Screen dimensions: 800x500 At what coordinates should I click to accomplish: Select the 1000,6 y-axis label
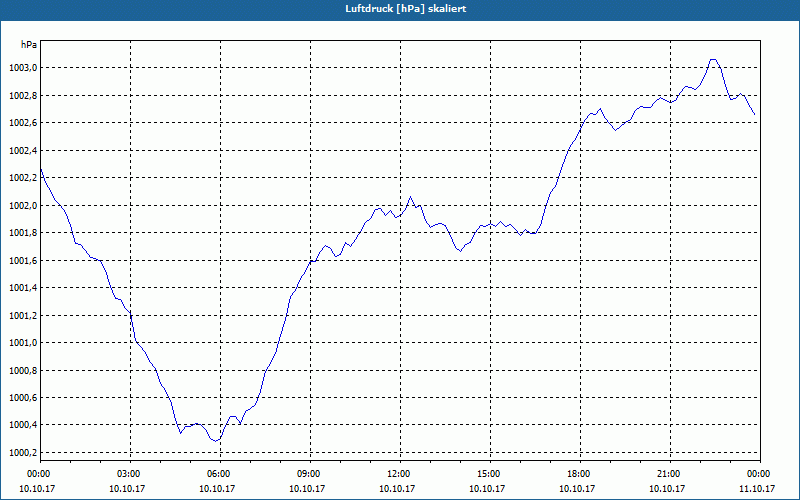coord(22,398)
